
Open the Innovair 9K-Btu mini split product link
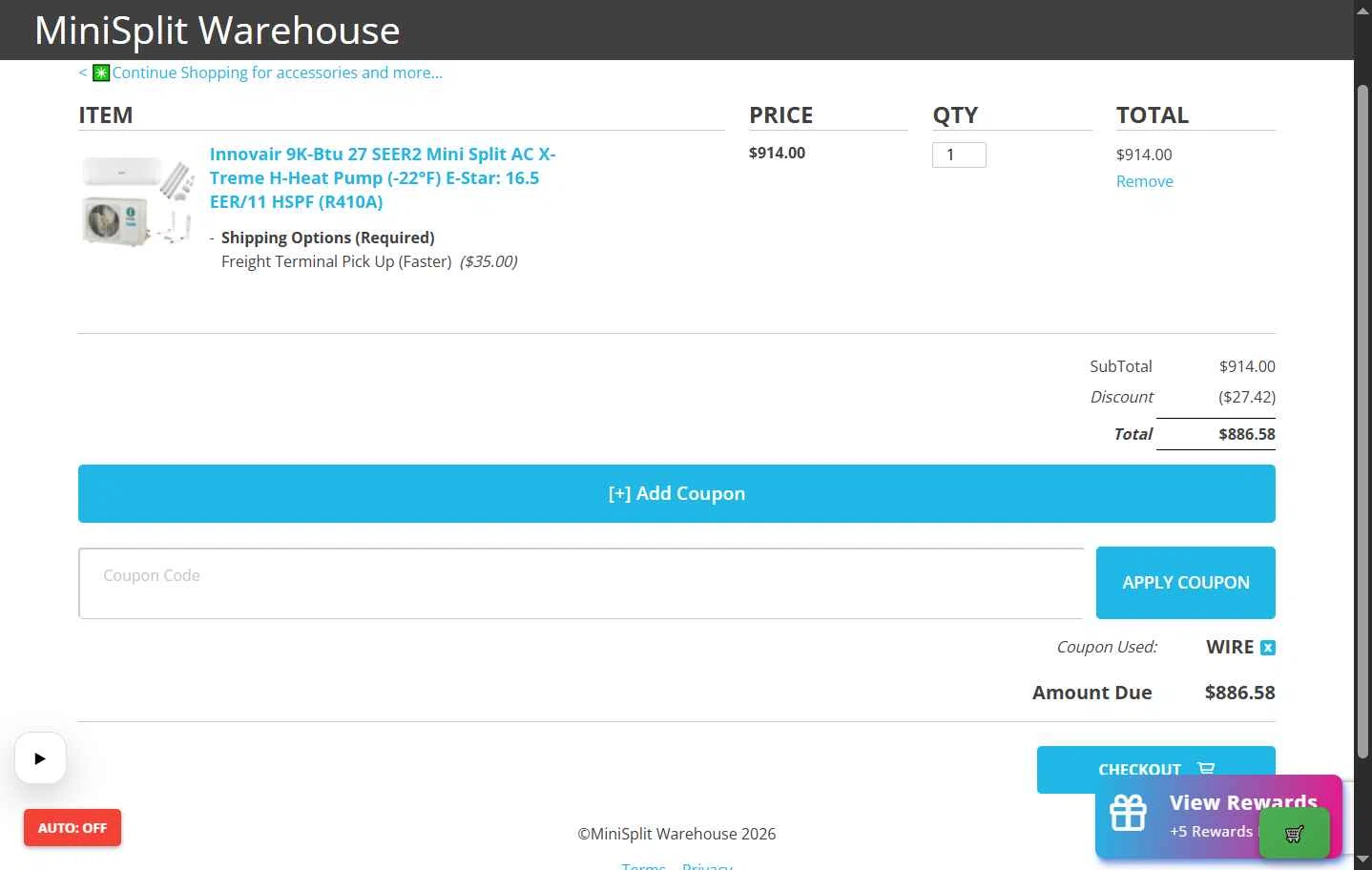pos(383,178)
